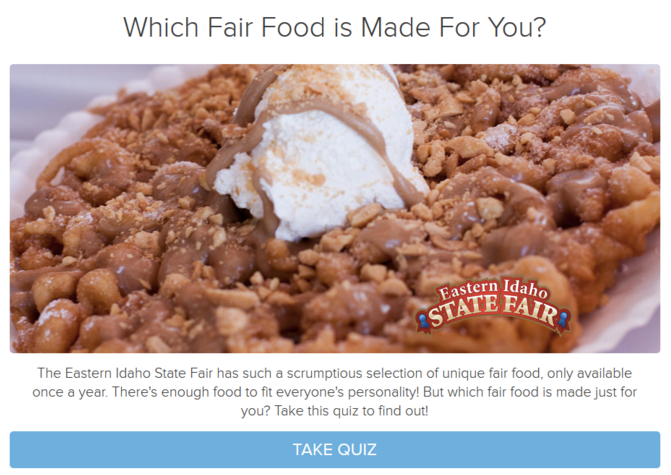Click 'once a year' in the description
Image resolution: width=671 pixels, height=475 pixels.
tap(69, 392)
